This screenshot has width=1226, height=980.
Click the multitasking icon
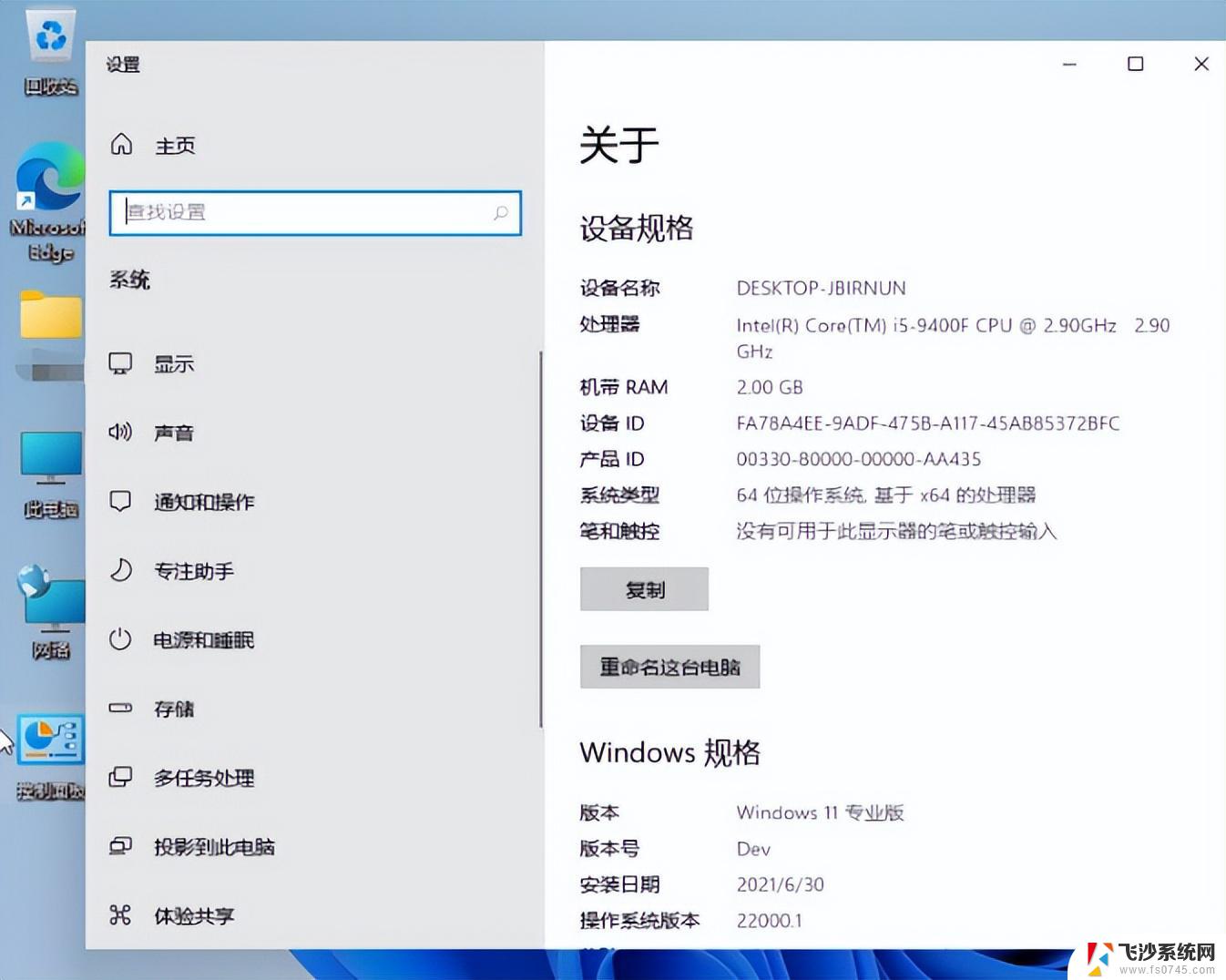pyautogui.click(x=120, y=777)
